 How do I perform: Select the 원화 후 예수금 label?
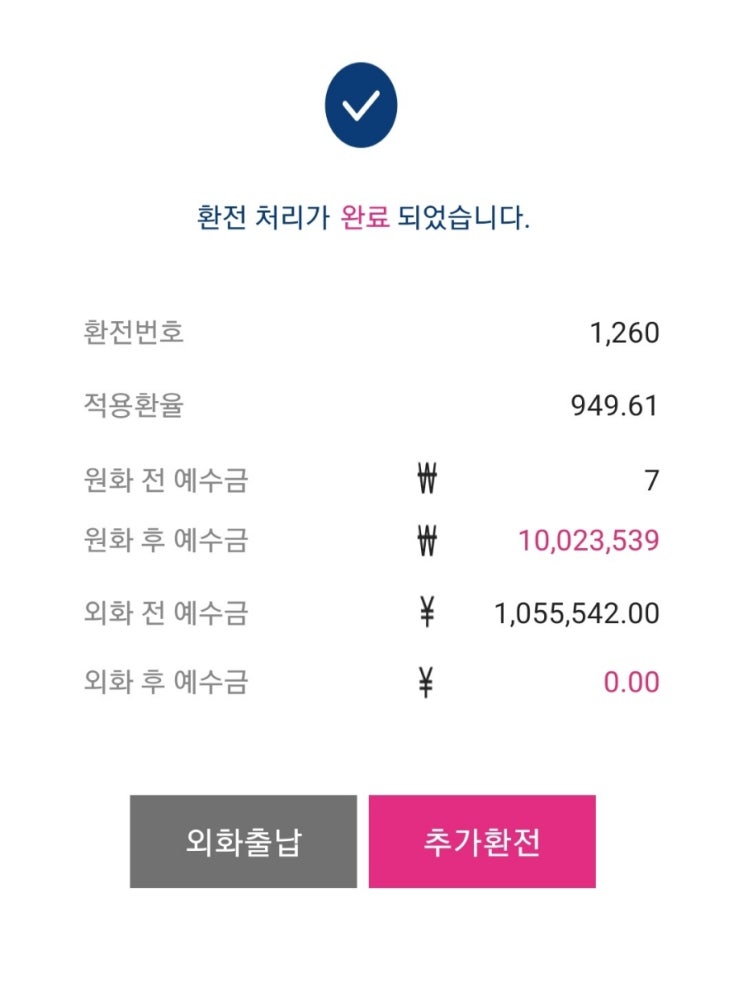click(x=166, y=541)
